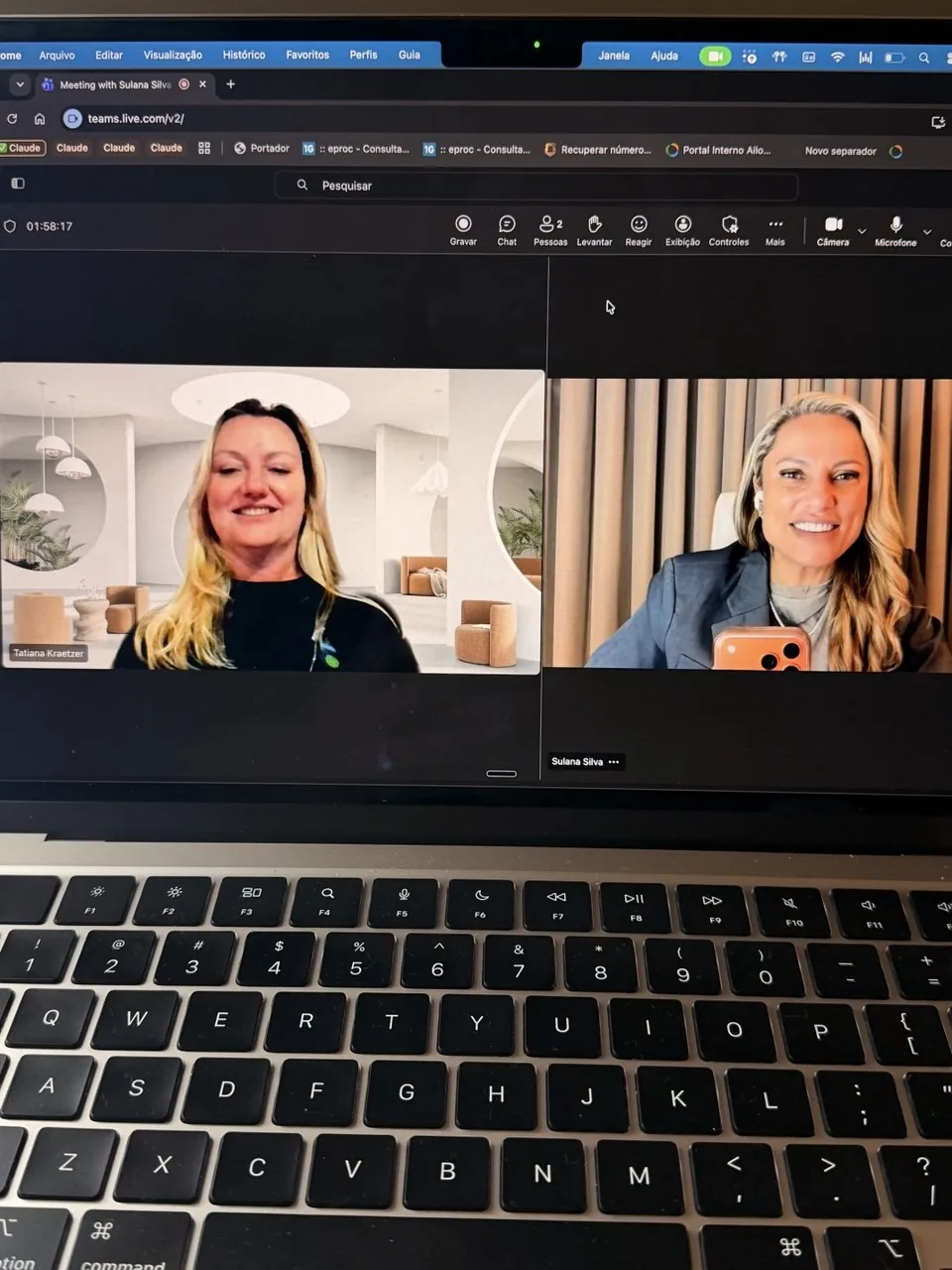This screenshot has height=1270, width=952.
Task: Open the Editar menu
Action: pyautogui.click(x=109, y=55)
